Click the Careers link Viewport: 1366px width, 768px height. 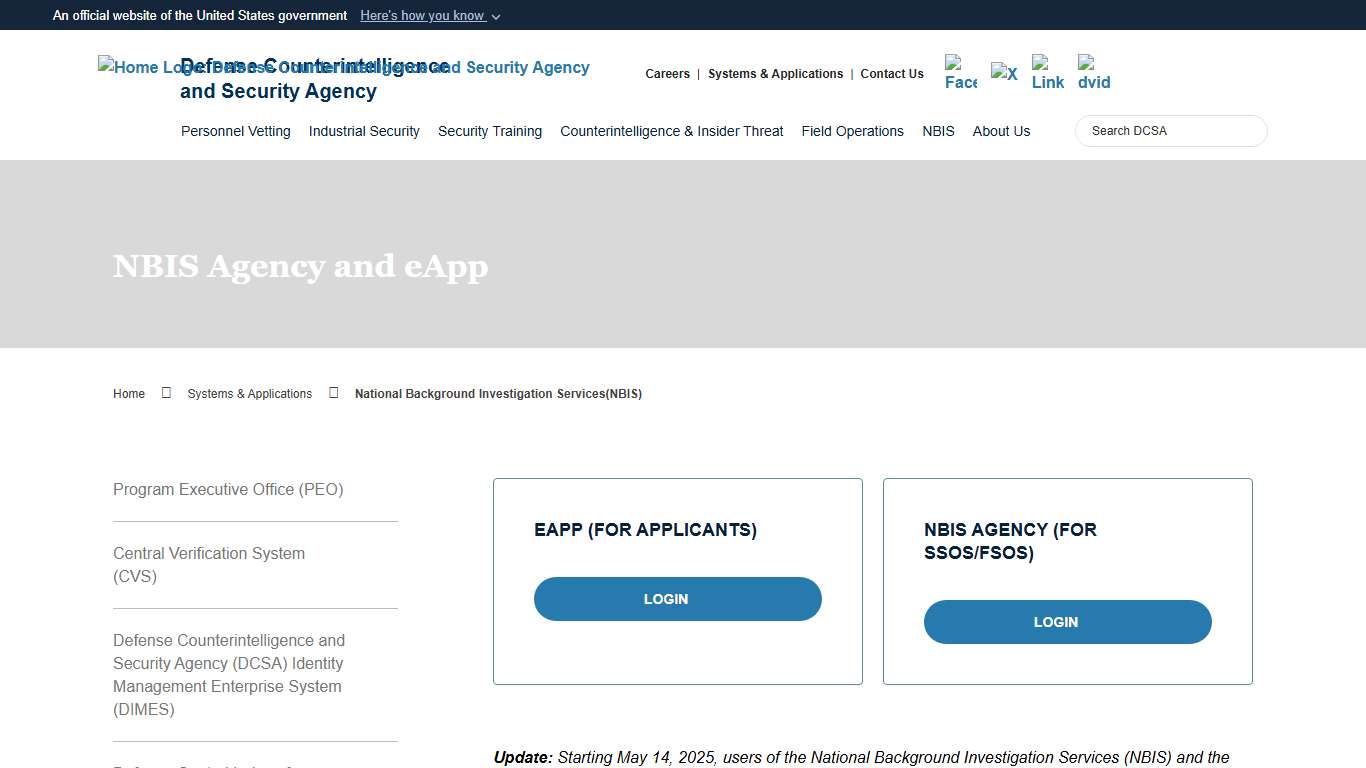click(x=667, y=74)
